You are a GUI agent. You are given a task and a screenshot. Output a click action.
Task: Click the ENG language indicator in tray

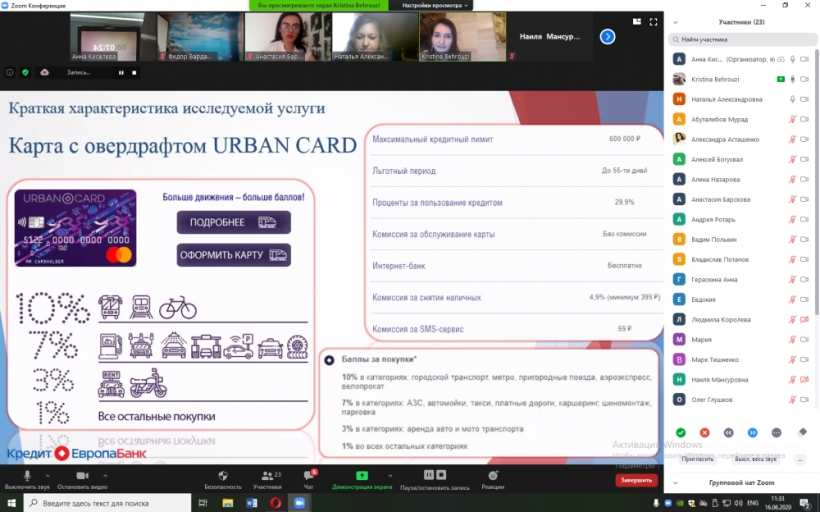pyautogui.click(x=753, y=503)
